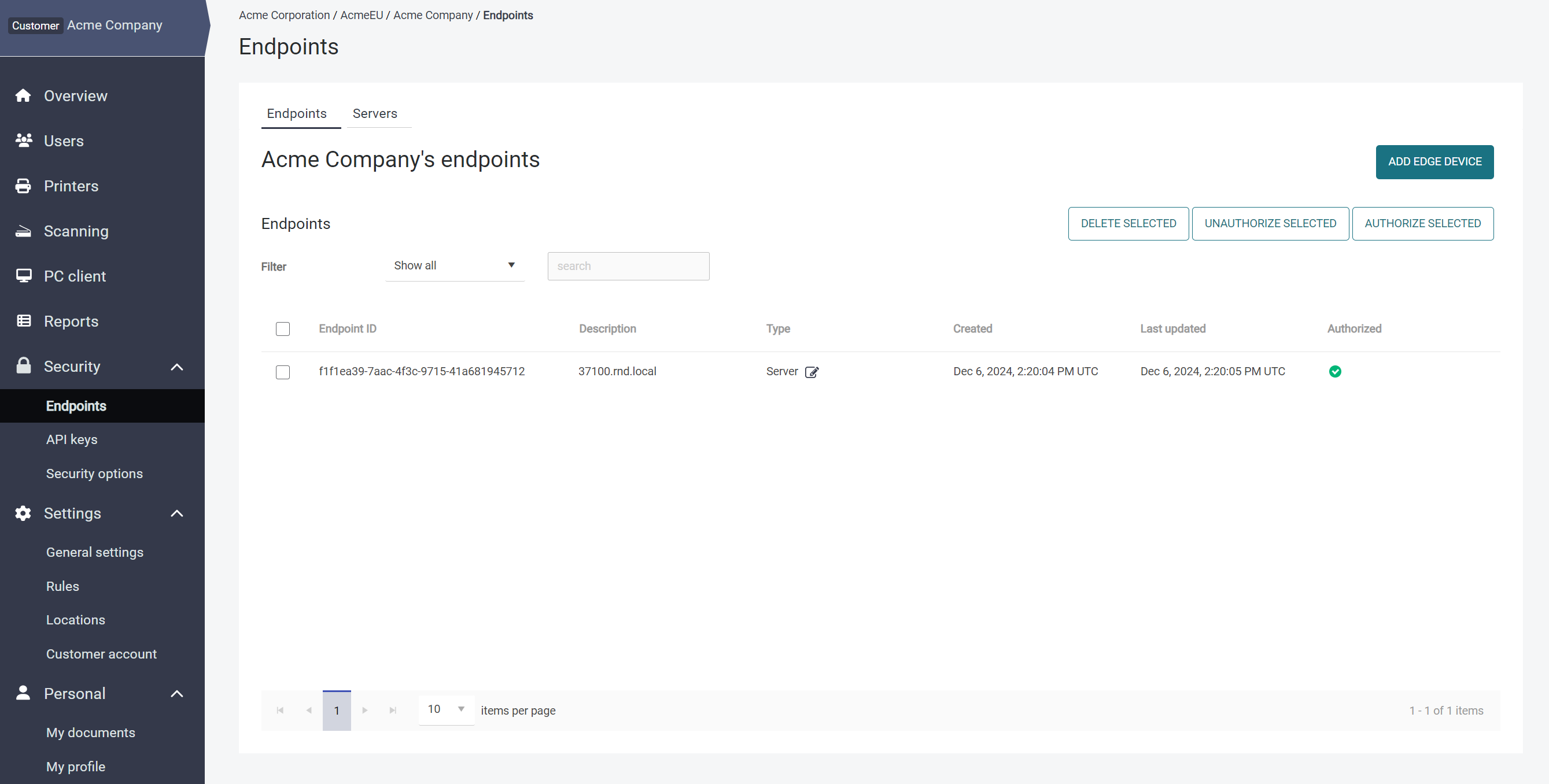Open the Show all filter dropdown
The width and height of the screenshot is (1549, 784).
(455, 266)
